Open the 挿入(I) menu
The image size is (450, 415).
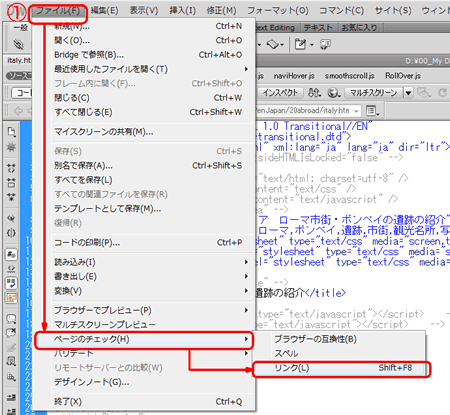(182, 11)
